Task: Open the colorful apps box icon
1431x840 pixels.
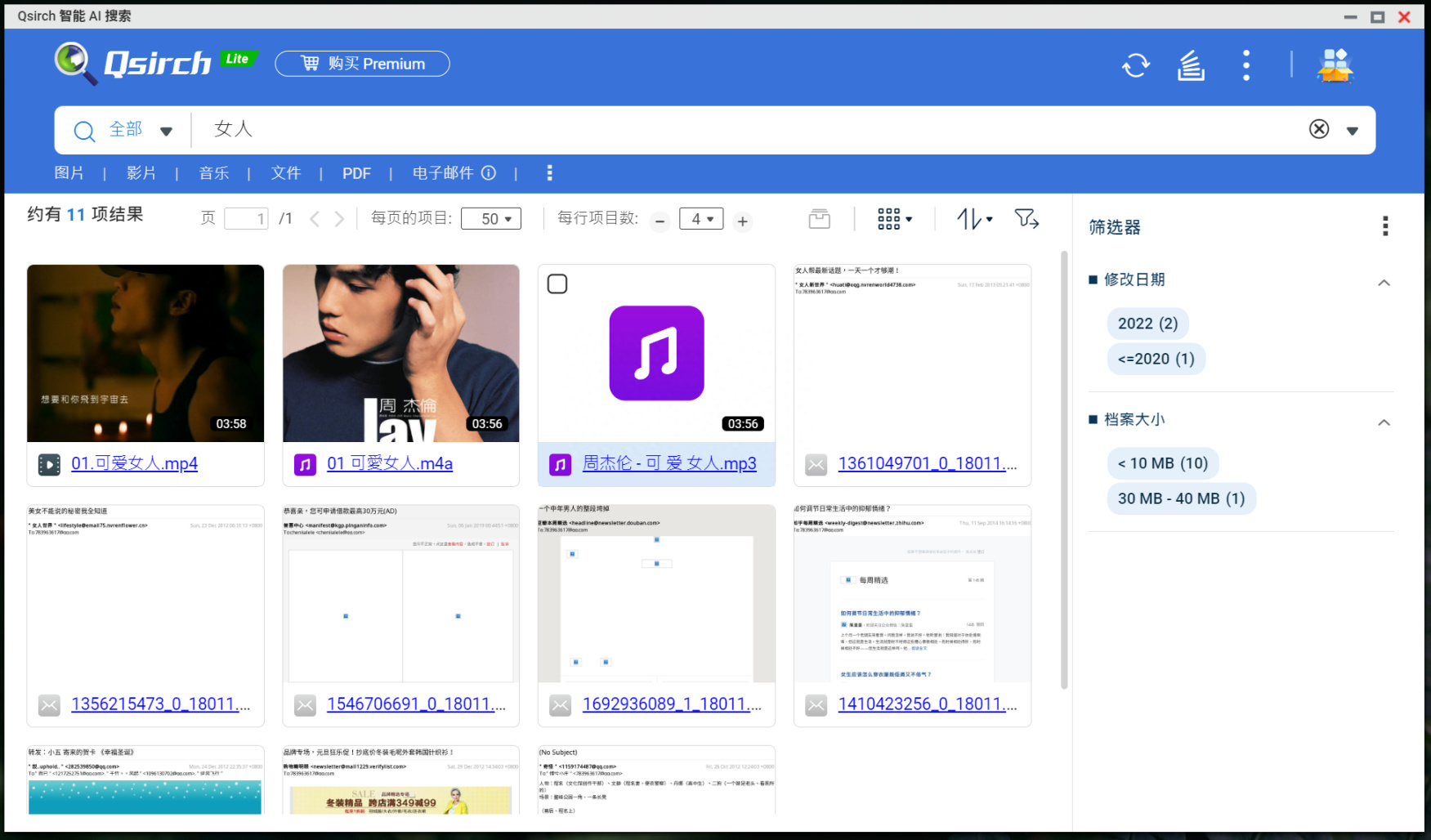Action: (x=1335, y=65)
